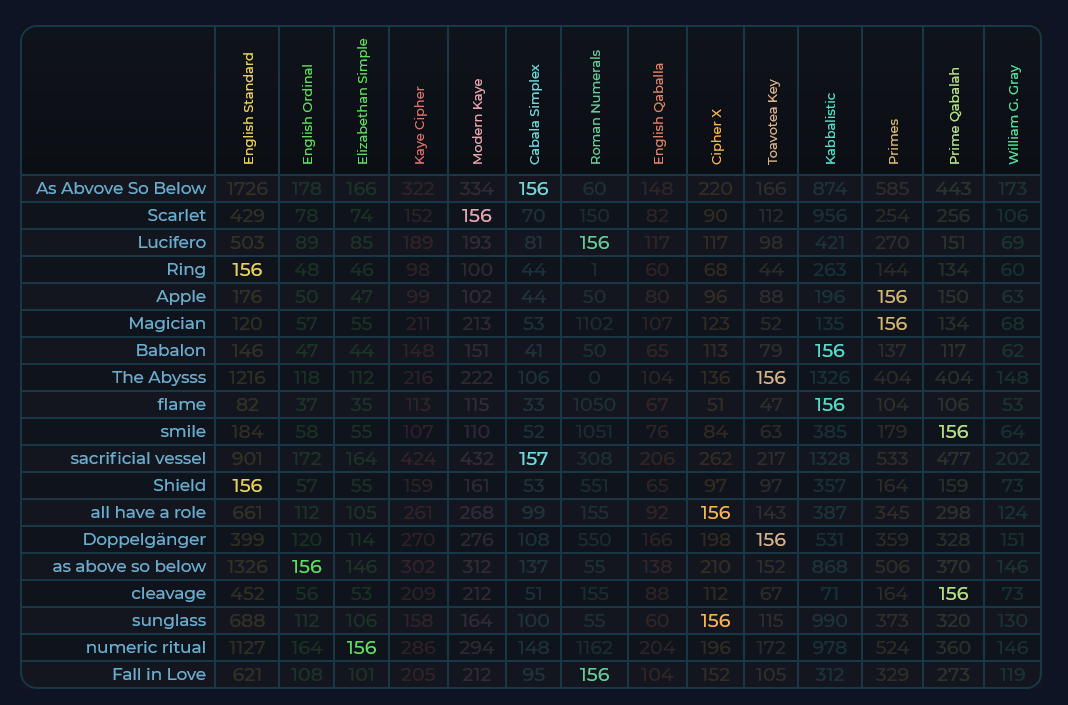The height and width of the screenshot is (705, 1068).
Task: Select the 1726 value in English Standard column
Action: click(x=247, y=188)
